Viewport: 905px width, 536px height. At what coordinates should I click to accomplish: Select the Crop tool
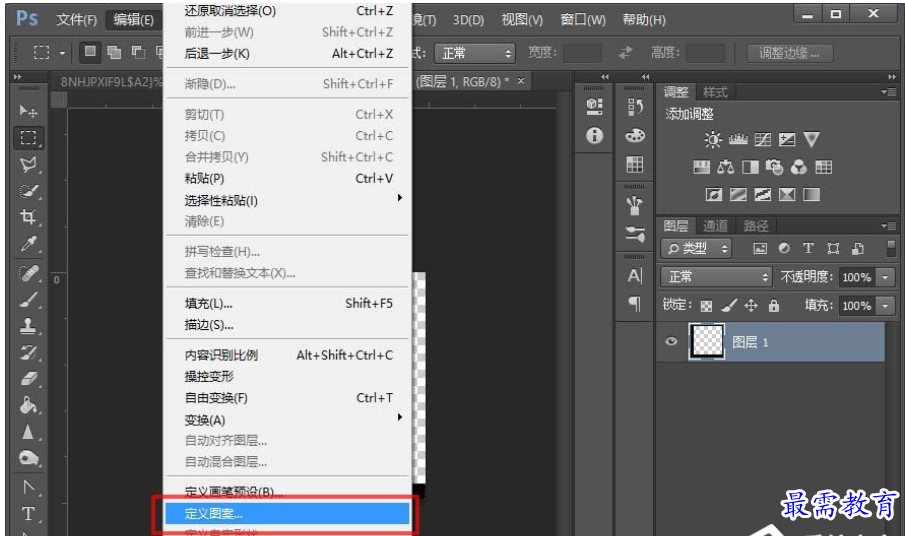click(x=28, y=218)
